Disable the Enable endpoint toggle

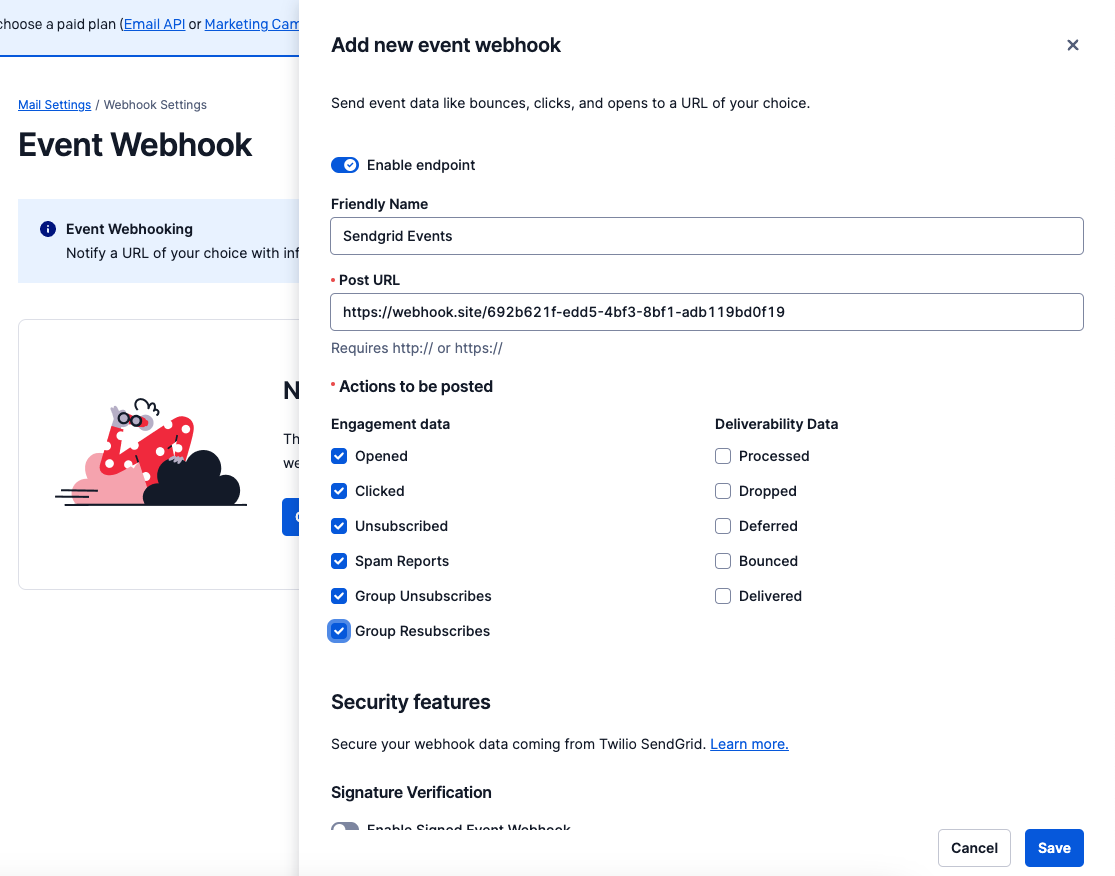pos(344,164)
